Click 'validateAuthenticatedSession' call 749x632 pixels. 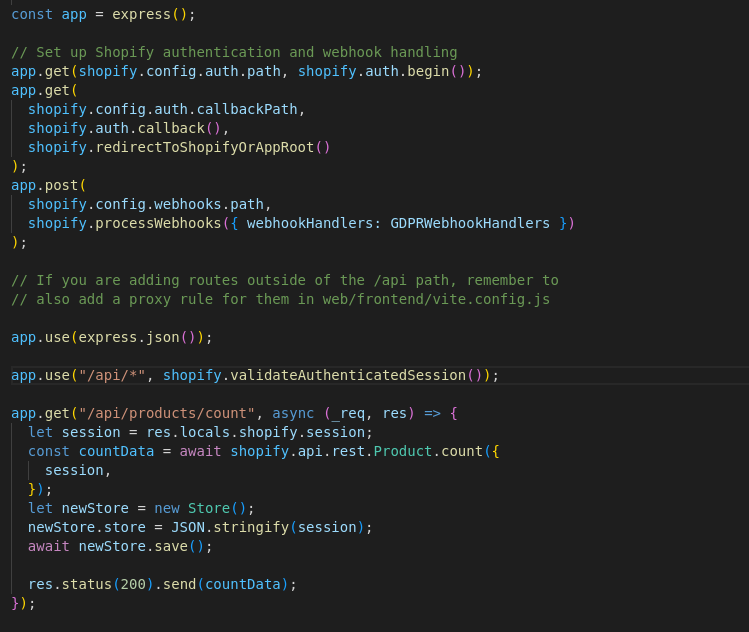348,375
